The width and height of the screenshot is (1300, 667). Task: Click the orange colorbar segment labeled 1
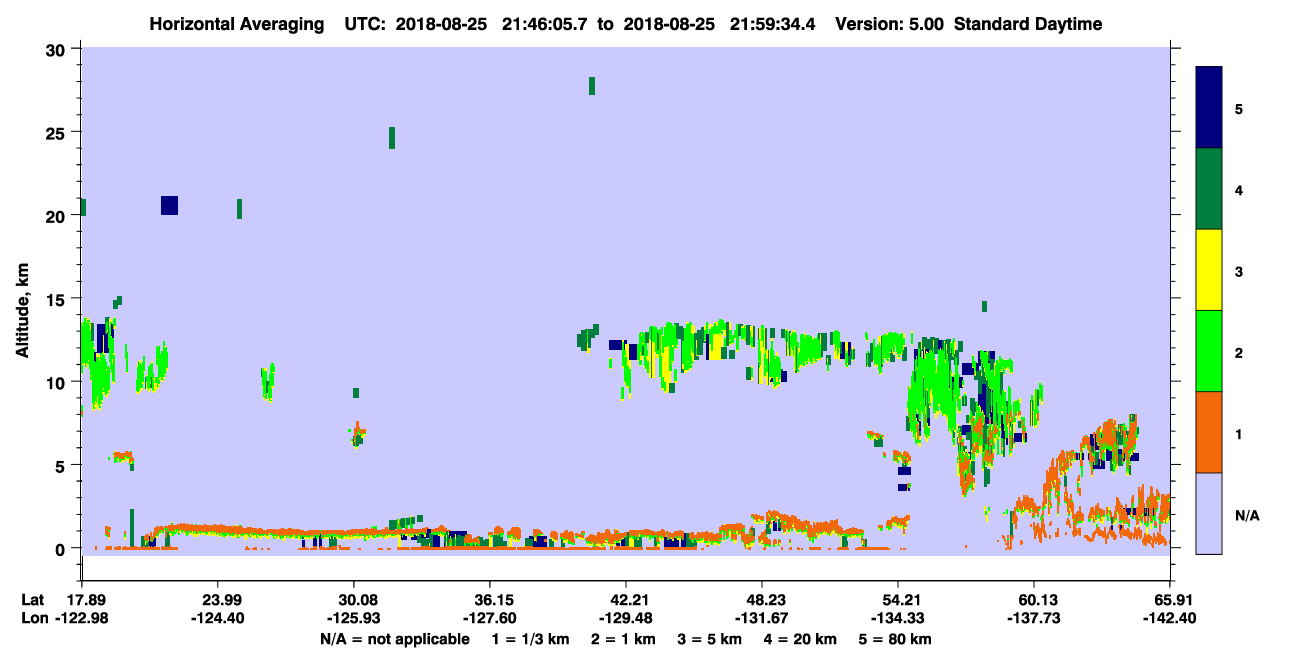[1209, 432]
